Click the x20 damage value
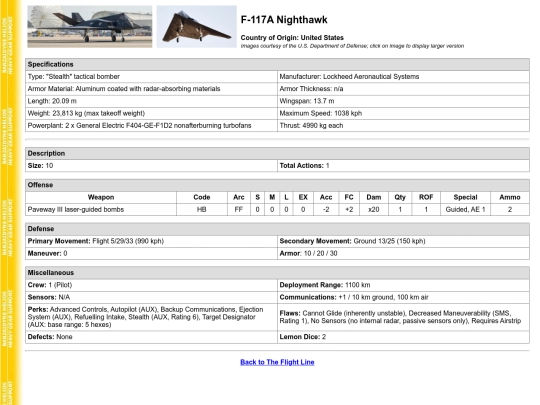Screen dimensions: 540x405 point(374,209)
